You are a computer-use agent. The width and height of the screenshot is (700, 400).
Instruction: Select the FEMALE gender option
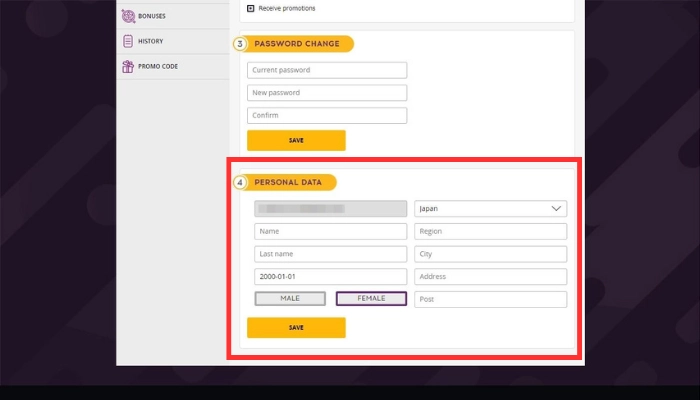click(371, 299)
